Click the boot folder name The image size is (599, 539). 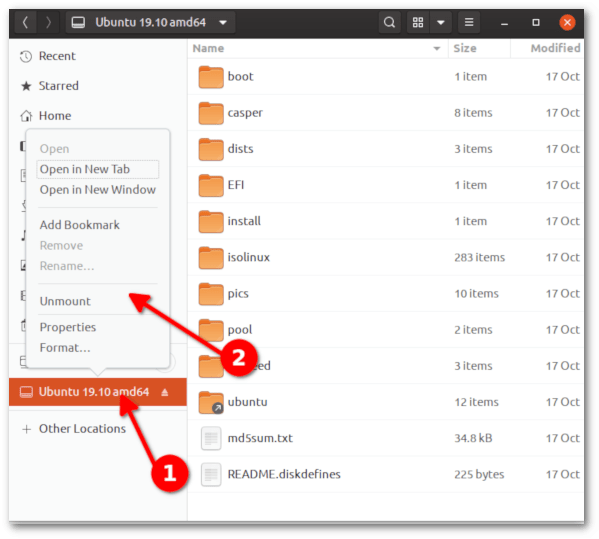(x=240, y=76)
